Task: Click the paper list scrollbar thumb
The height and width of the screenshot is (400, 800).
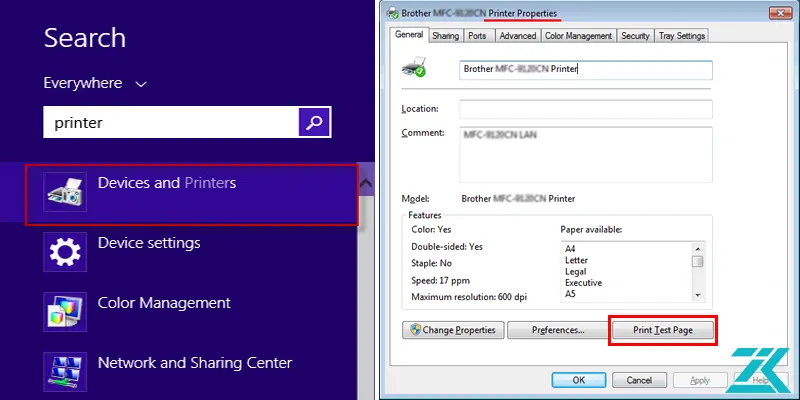Action: (x=697, y=261)
